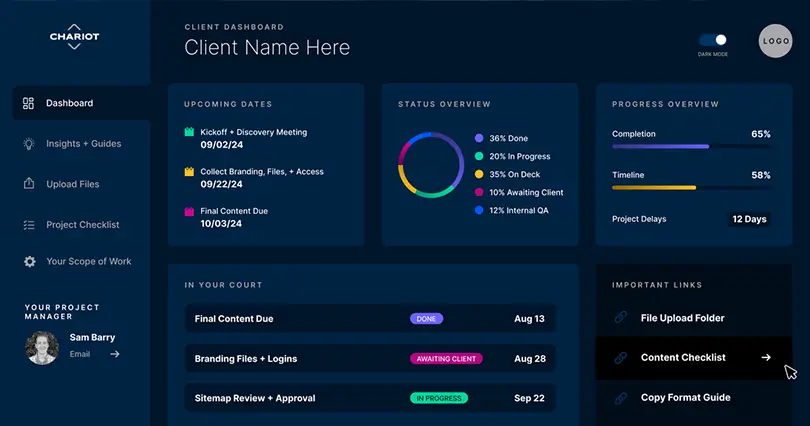Click the link icon beside File Upload Folder

pos(621,318)
